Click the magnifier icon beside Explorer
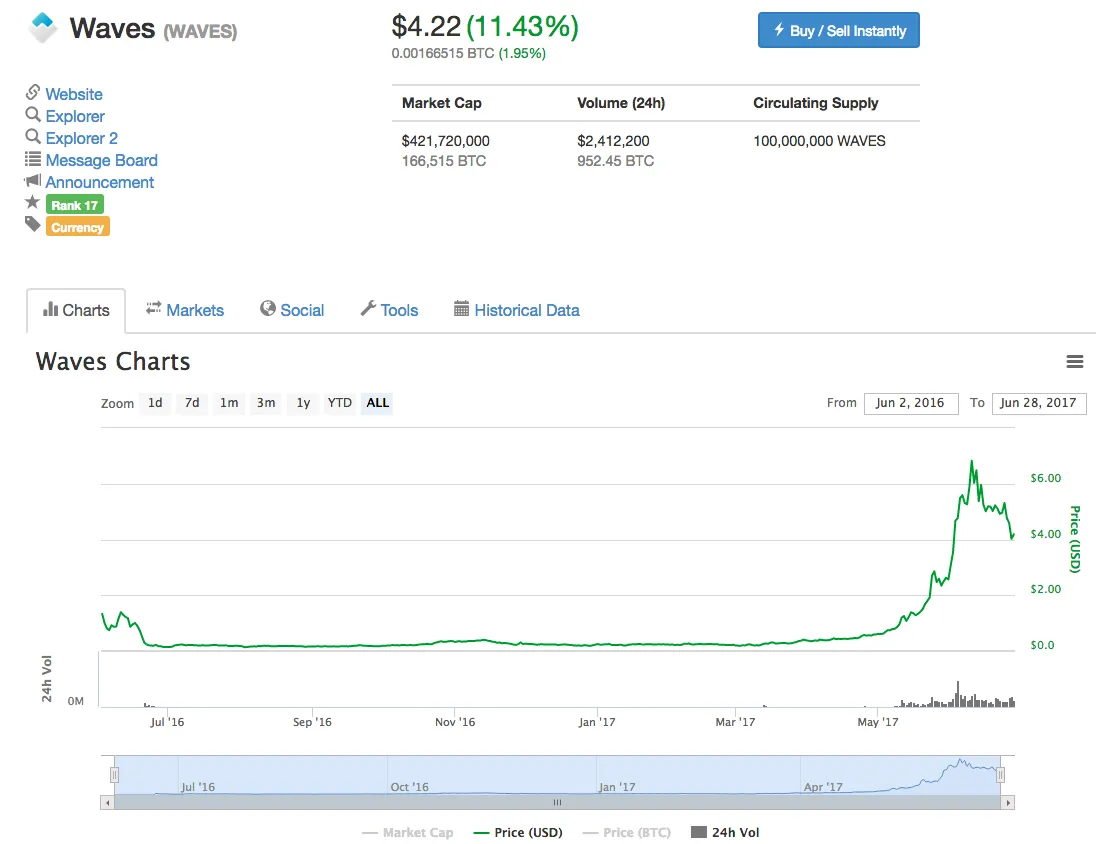This screenshot has width=1118, height=844. pyautogui.click(x=33, y=115)
